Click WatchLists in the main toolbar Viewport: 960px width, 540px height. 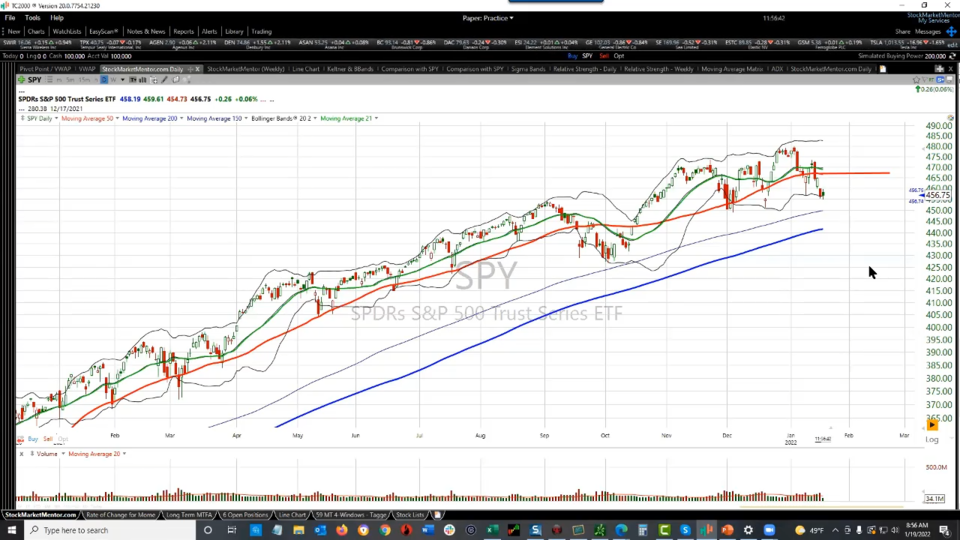pyautogui.click(x=67, y=31)
